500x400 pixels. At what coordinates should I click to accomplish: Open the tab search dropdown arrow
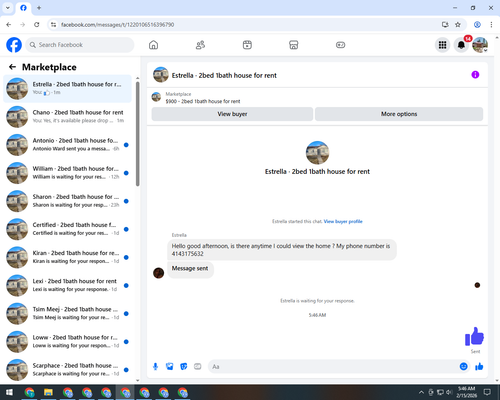pyautogui.click(x=8, y=8)
